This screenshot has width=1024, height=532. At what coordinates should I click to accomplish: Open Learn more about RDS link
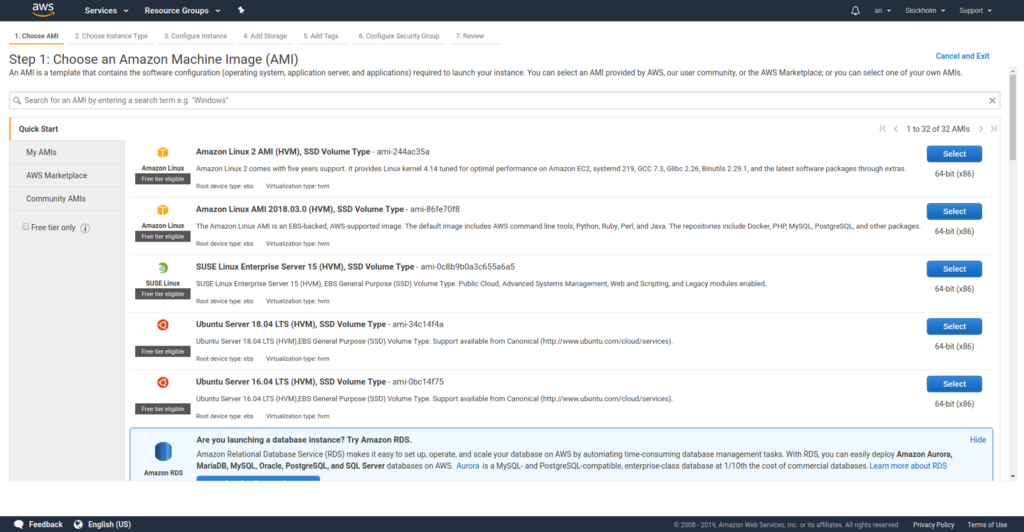coord(908,466)
